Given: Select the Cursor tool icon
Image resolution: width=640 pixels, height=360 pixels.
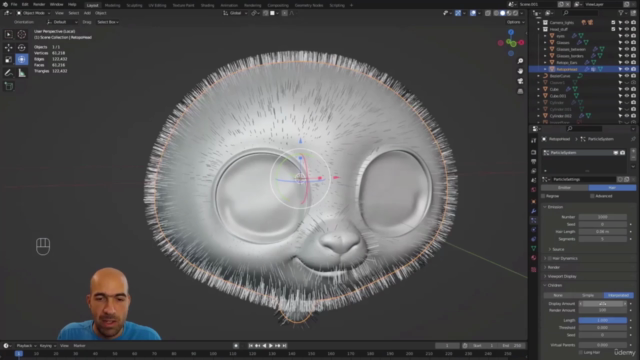Looking at the screenshot, I should 22,35.
